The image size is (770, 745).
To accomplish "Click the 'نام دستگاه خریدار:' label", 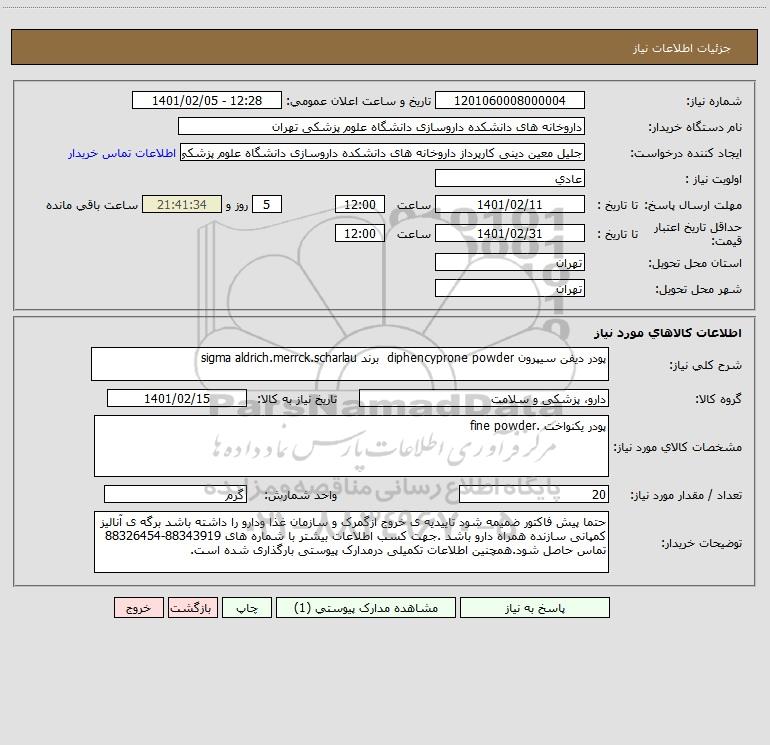I will point(695,127).
